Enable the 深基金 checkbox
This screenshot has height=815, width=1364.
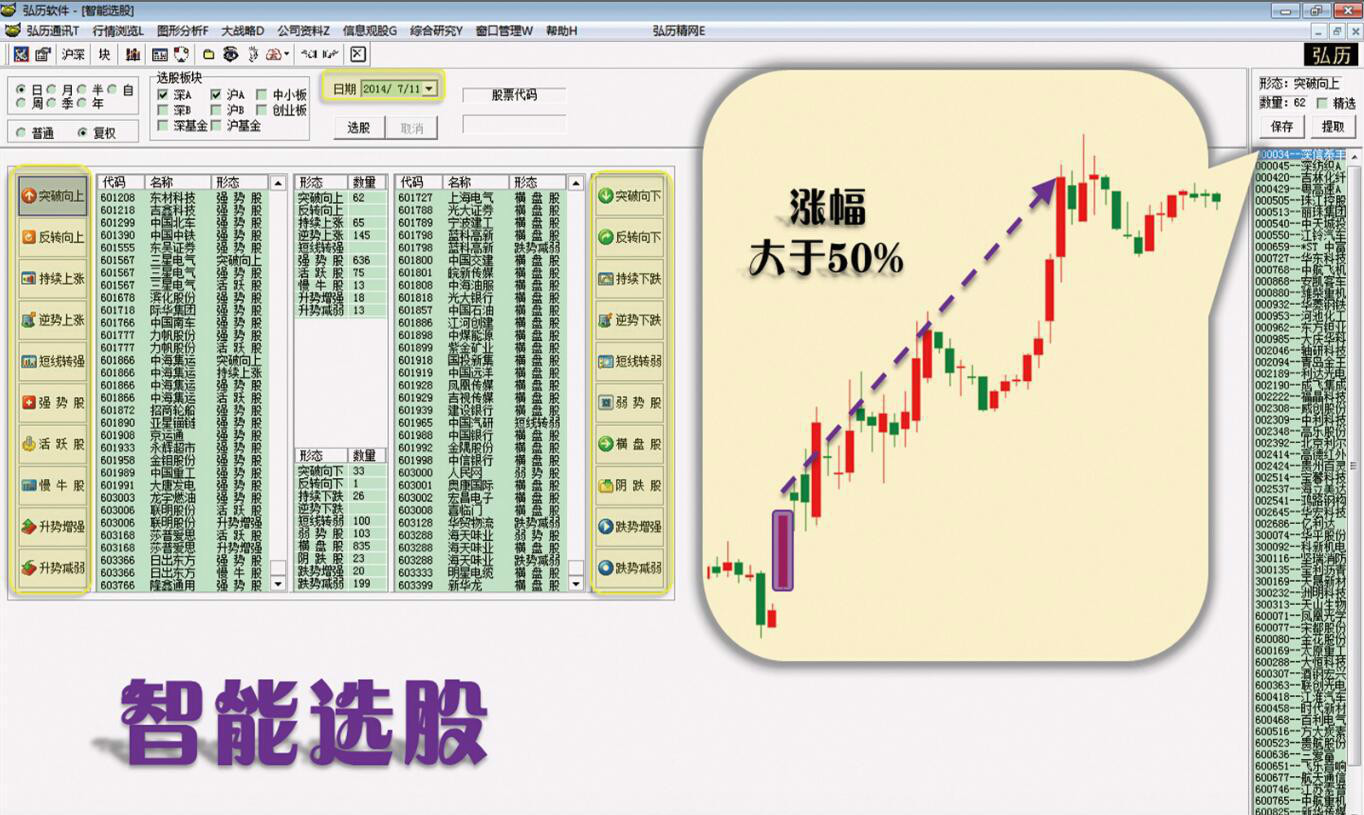[x=163, y=126]
